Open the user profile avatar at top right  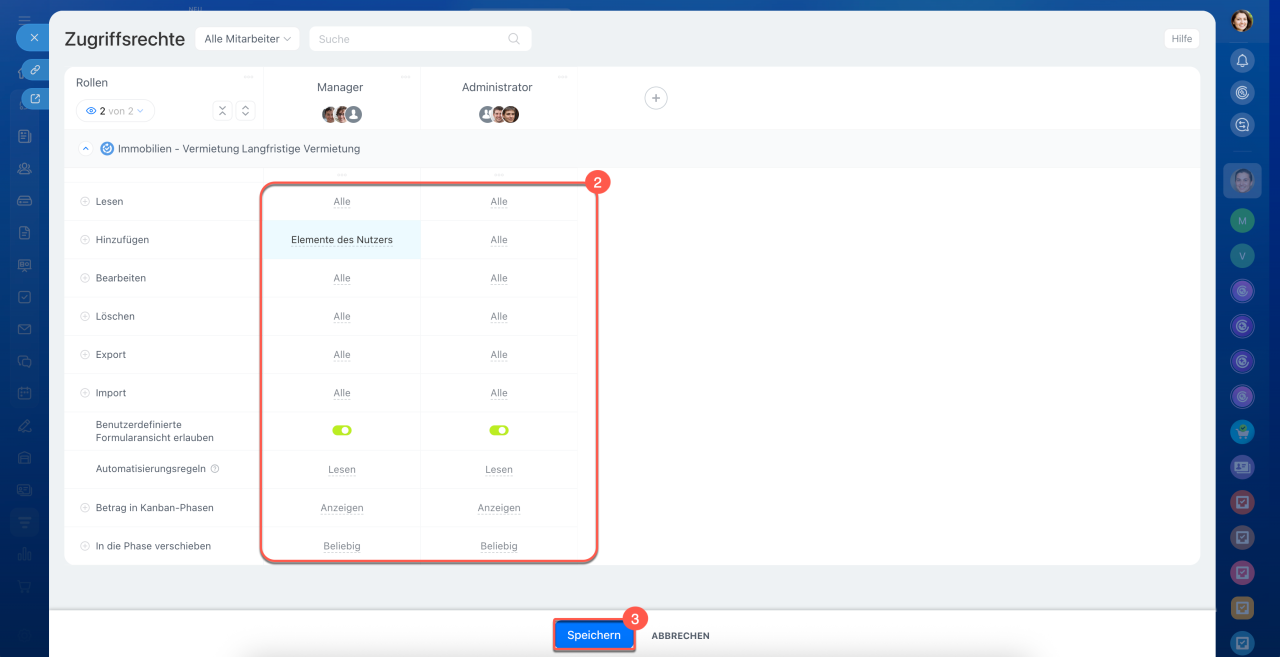[x=1242, y=20]
